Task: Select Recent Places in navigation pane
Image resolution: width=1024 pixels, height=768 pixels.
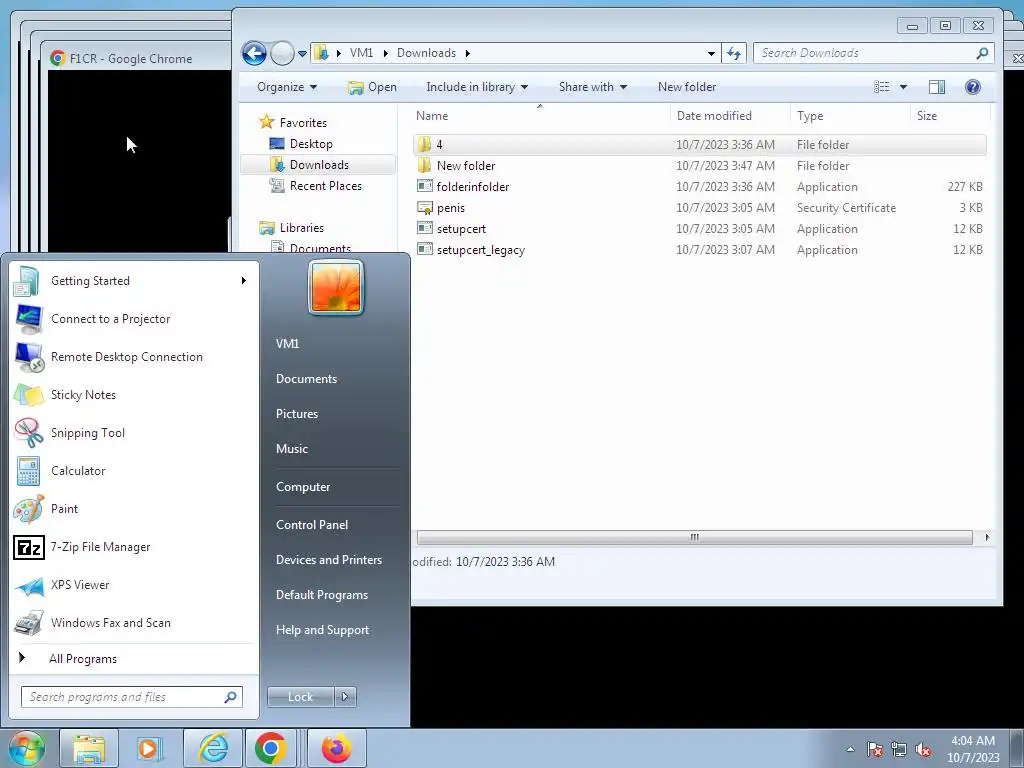Action: coord(325,186)
